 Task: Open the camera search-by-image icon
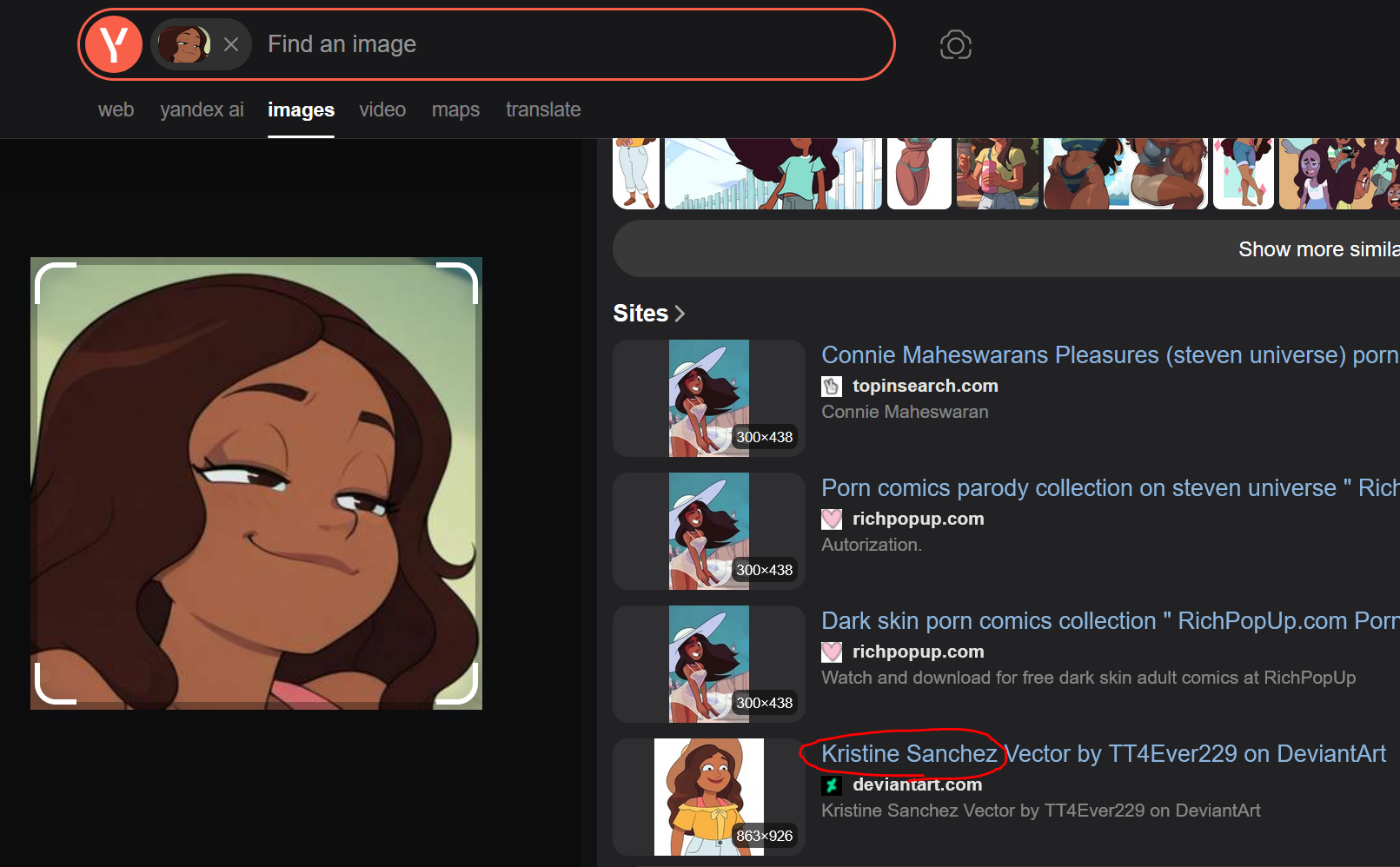point(956,44)
